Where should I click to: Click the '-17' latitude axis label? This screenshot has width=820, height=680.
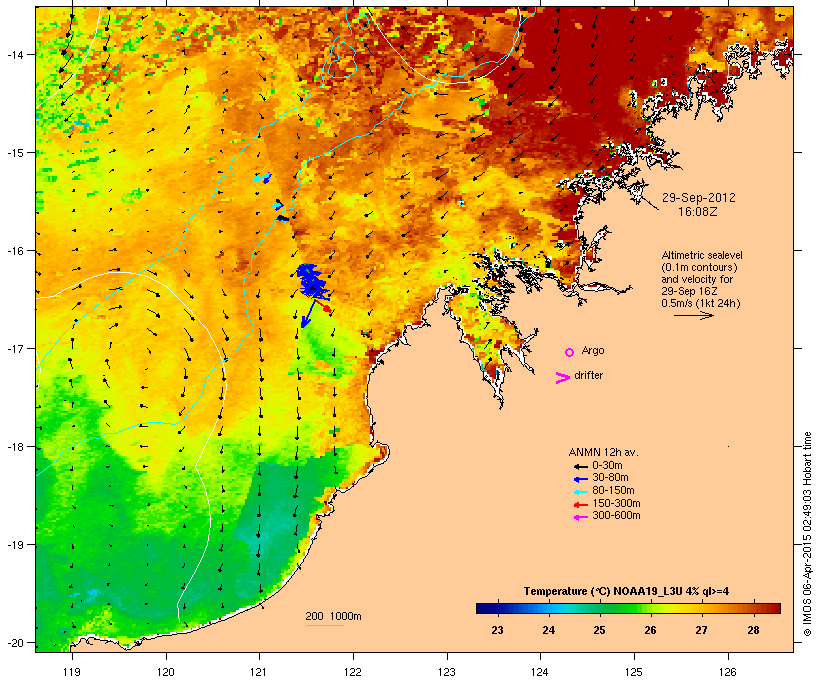click(15, 348)
